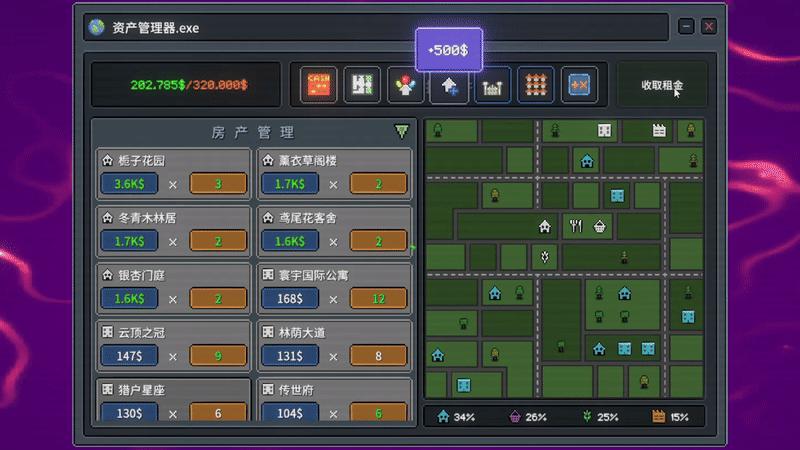This screenshot has width=800, height=450.
Task: Click the orange factory 15% legend
Action: 670,416
